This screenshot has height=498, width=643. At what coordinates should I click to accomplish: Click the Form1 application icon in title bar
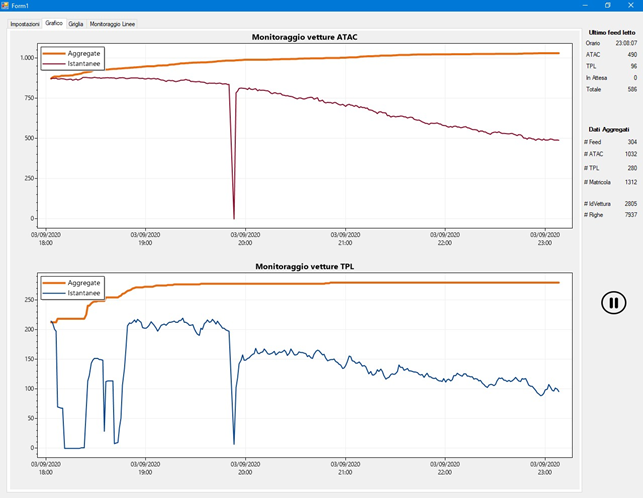5,5
